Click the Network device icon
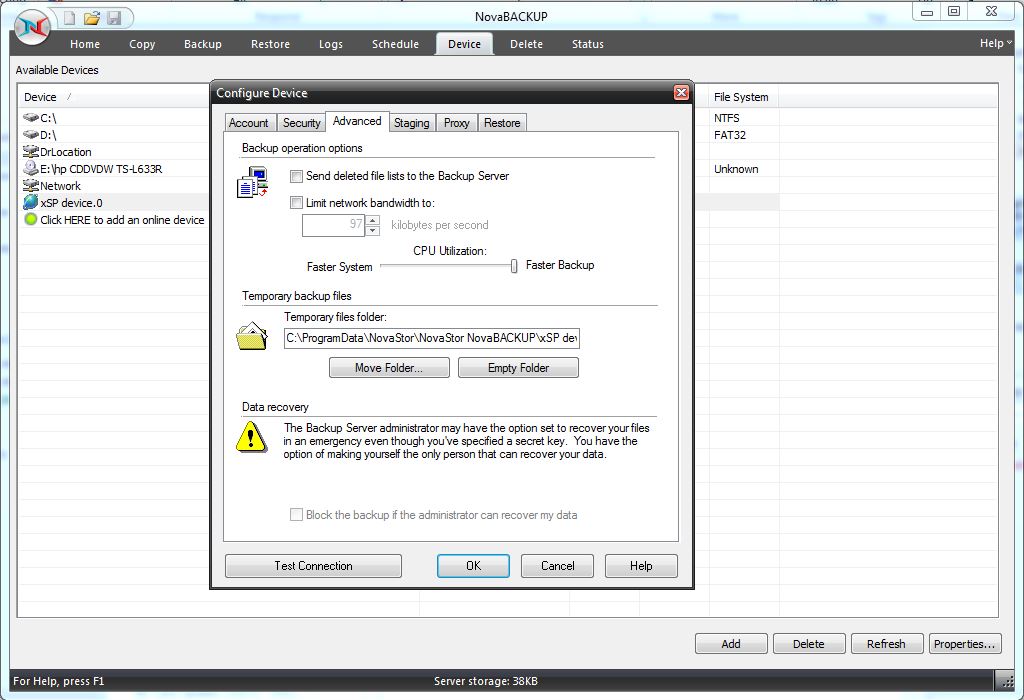 coord(31,185)
